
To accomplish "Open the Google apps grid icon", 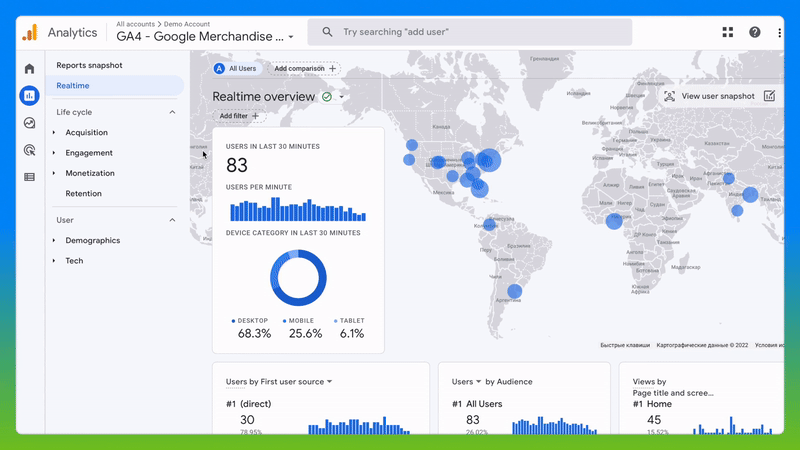I will tap(728, 32).
